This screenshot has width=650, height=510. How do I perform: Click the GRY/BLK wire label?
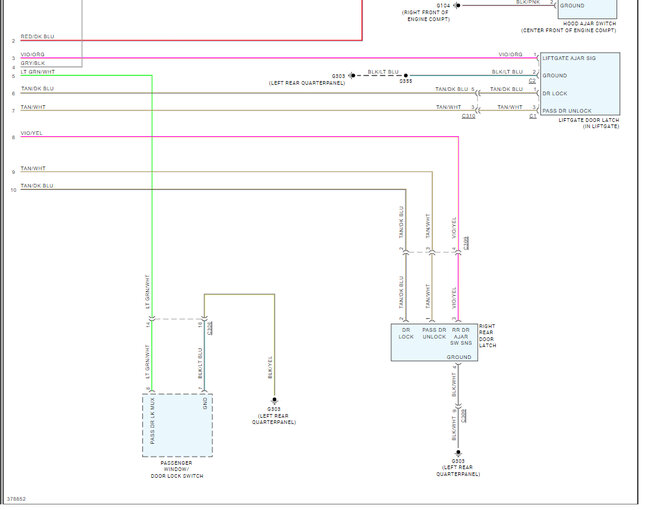[x=33, y=63]
